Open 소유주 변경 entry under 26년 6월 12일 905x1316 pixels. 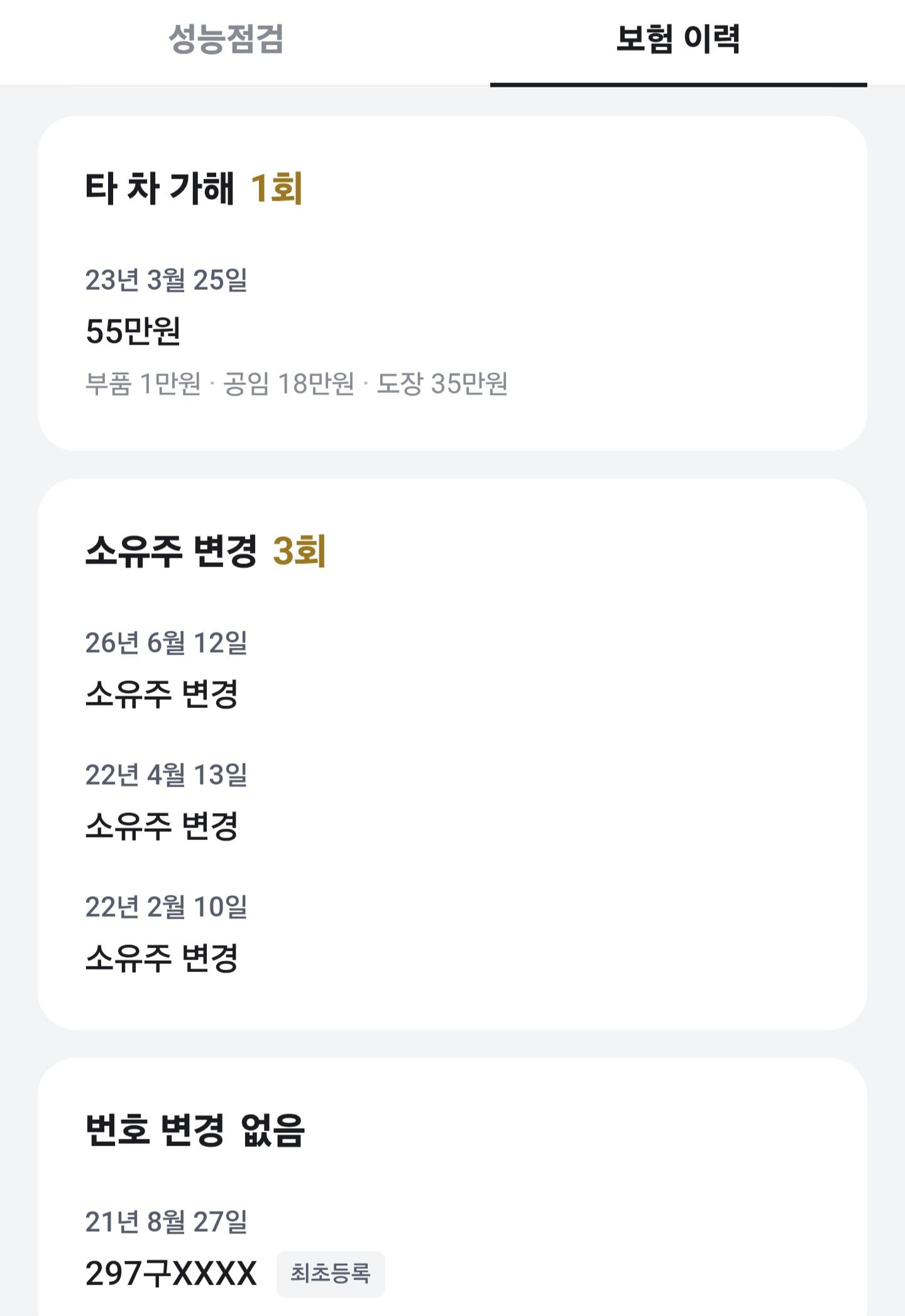162,694
